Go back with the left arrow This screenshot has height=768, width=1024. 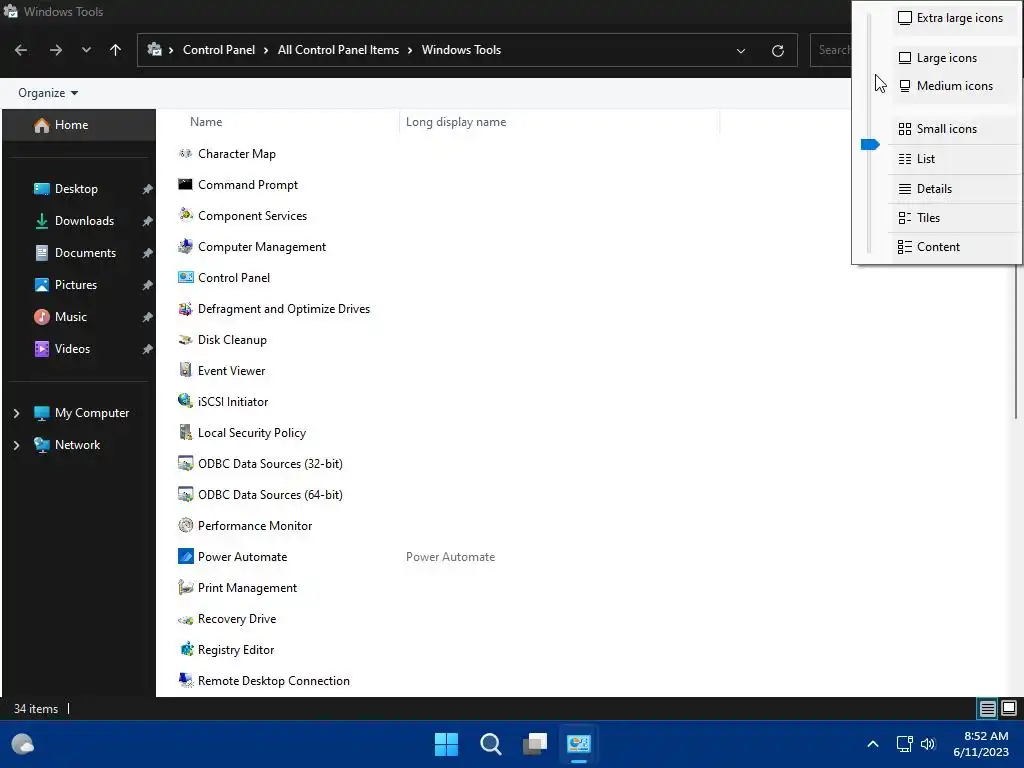pos(21,50)
